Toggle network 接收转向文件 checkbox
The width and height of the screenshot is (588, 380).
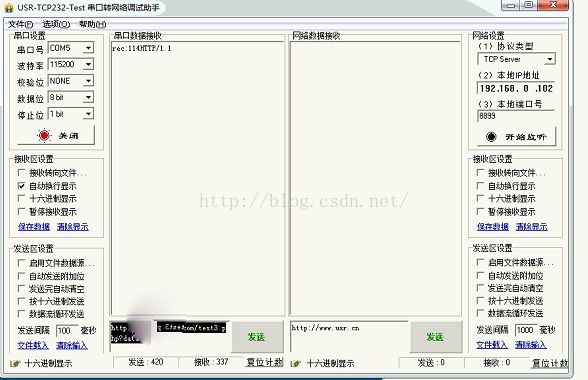click(480, 173)
